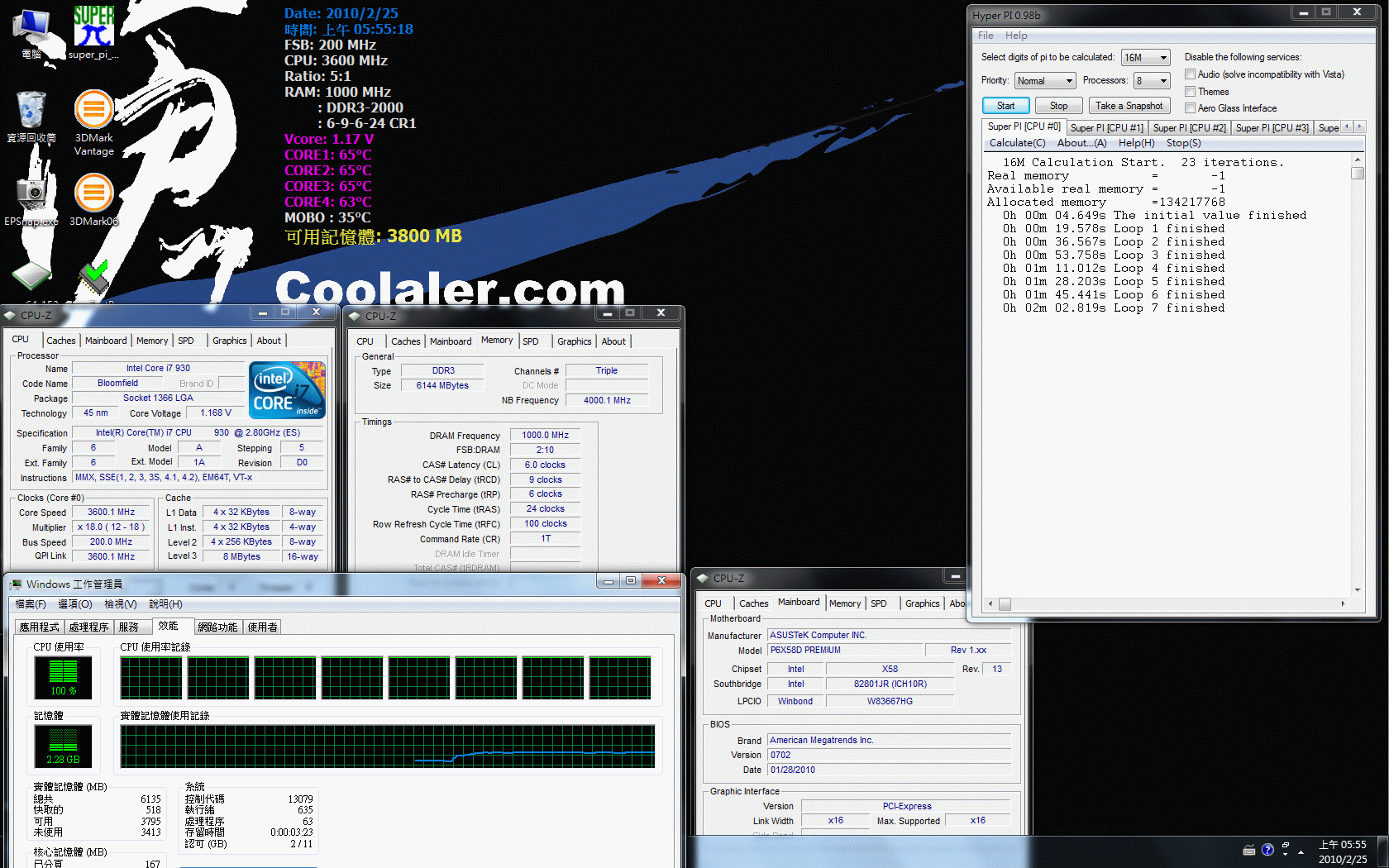Click the Super PI log vertical scrollbar thumb

pos(1357,174)
